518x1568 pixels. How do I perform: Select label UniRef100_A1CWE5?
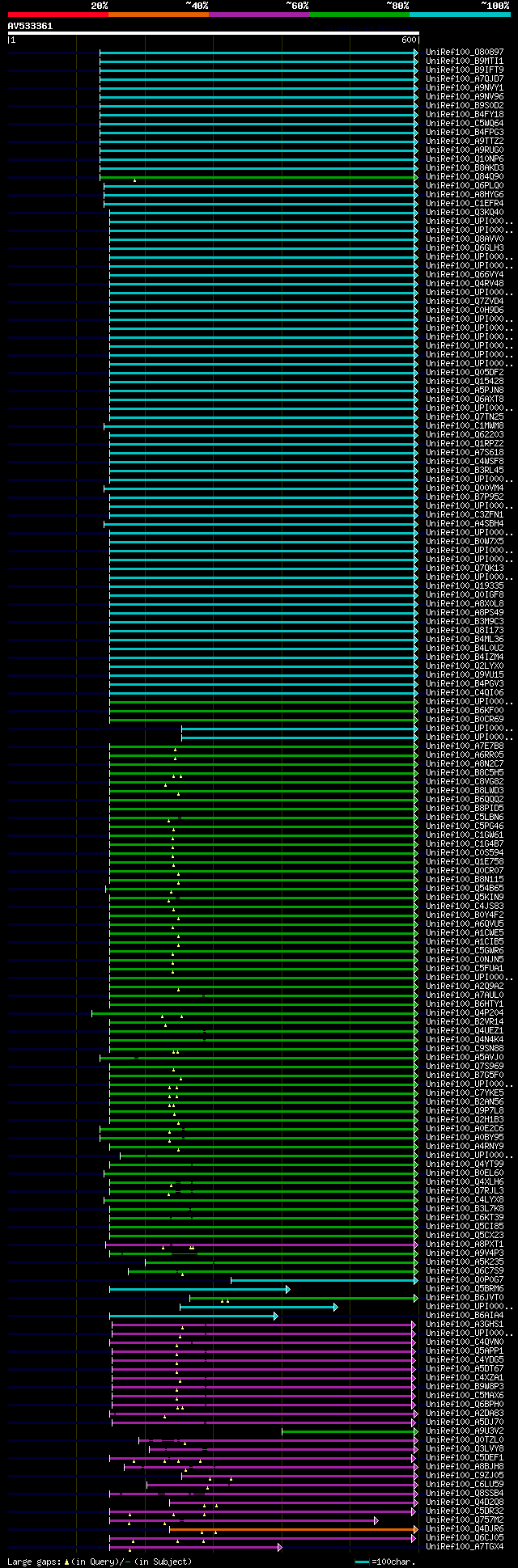coord(465,933)
